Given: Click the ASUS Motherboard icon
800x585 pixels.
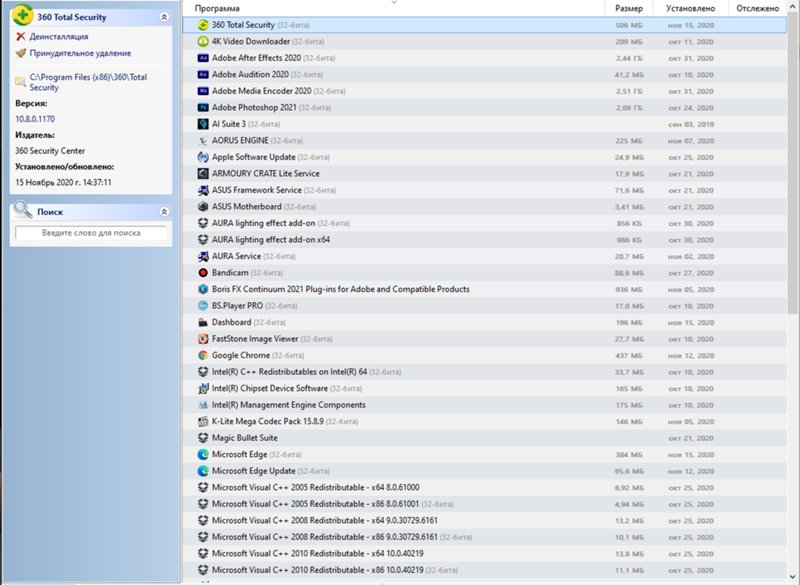Looking at the screenshot, I should pyautogui.click(x=203, y=207).
